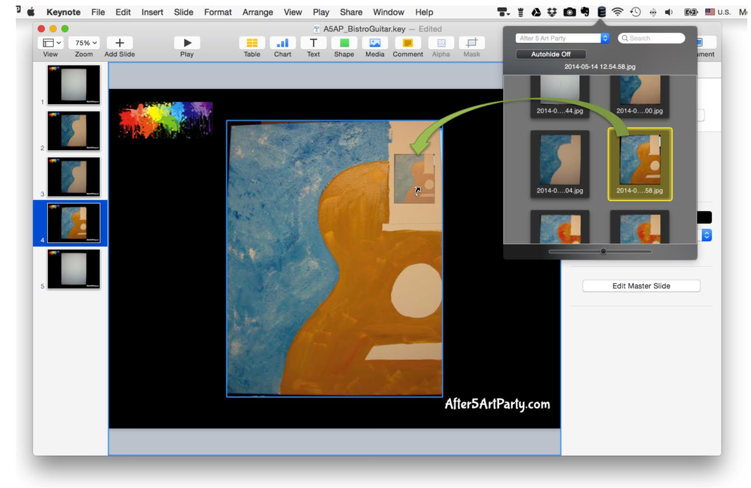Open the Dropbox menu bar icon
The height and width of the screenshot is (488, 751).
click(552, 12)
